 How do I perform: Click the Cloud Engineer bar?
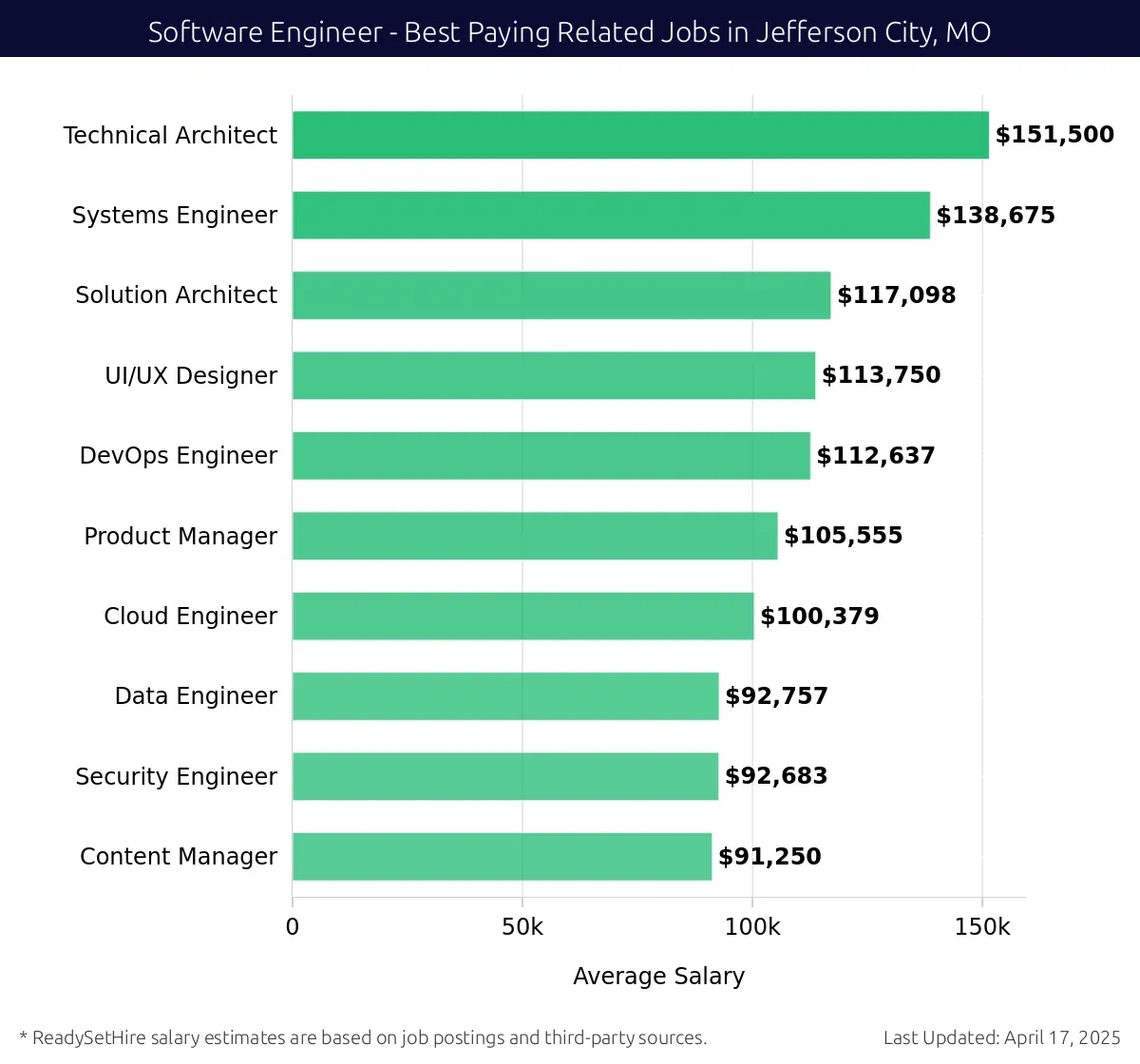523,616
